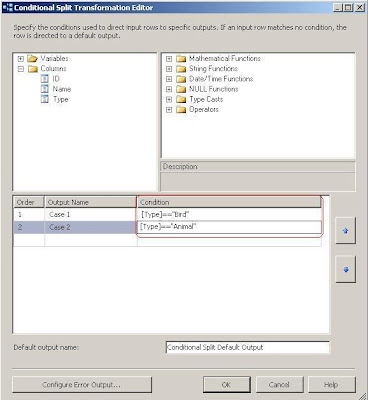Move condition up with blue arrow
Screen dimensions: 368x400
[345, 230]
